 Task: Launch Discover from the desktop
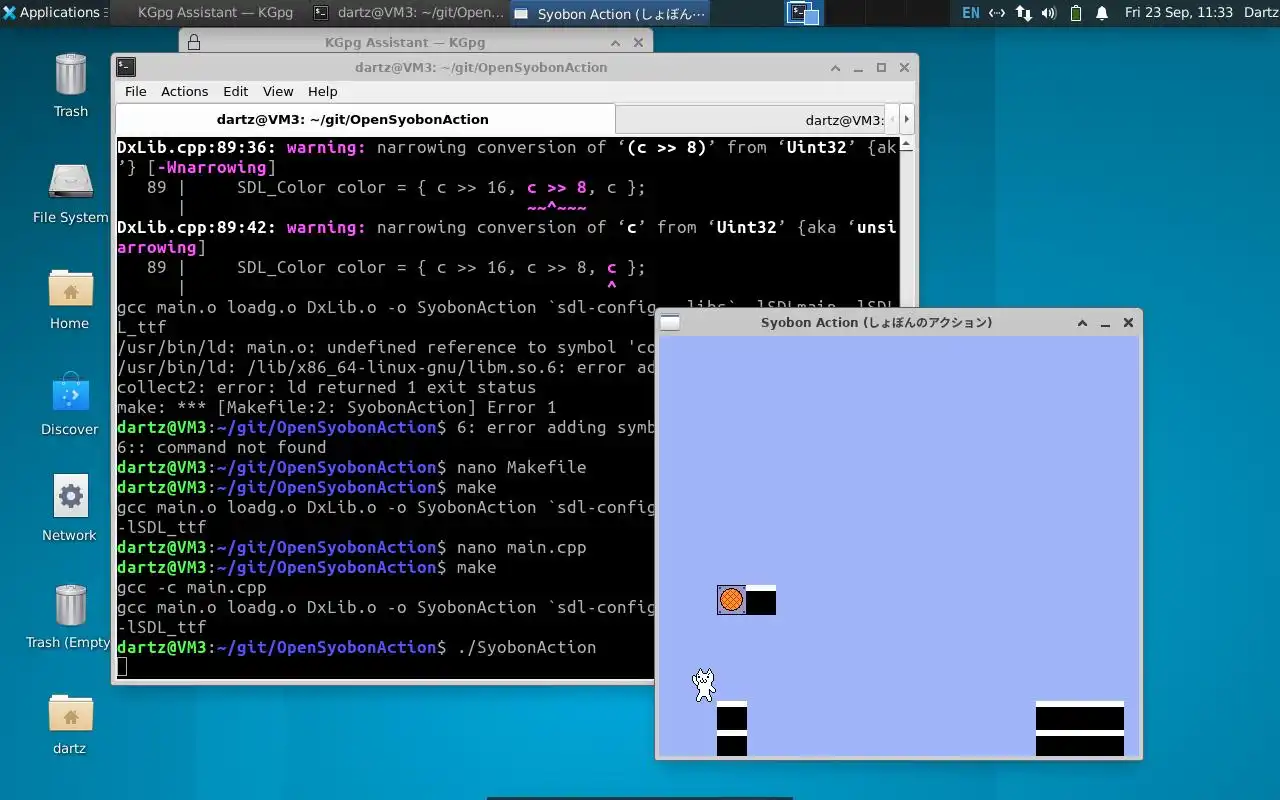click(70, 404)
